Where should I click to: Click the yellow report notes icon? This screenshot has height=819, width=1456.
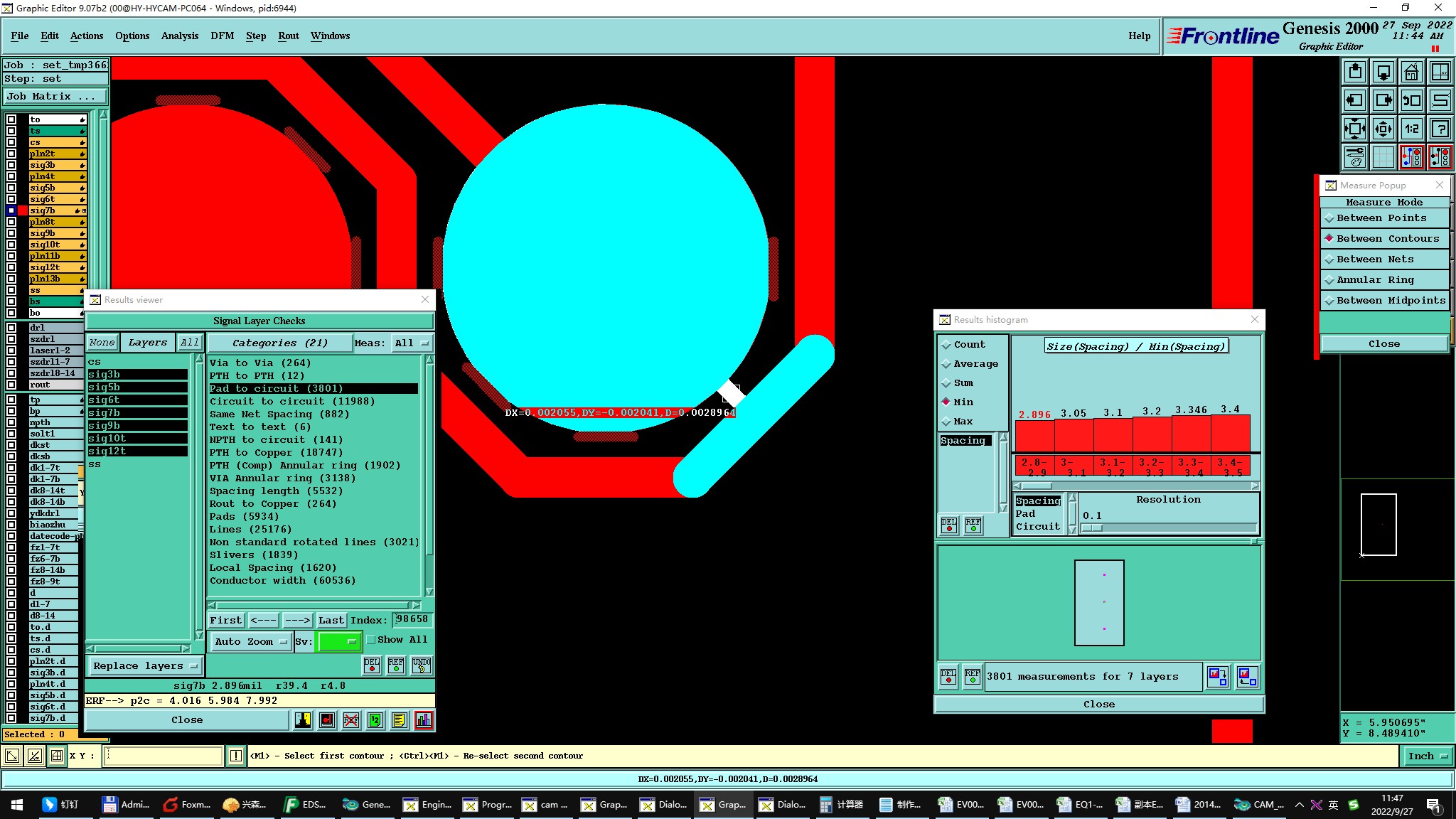400,720
